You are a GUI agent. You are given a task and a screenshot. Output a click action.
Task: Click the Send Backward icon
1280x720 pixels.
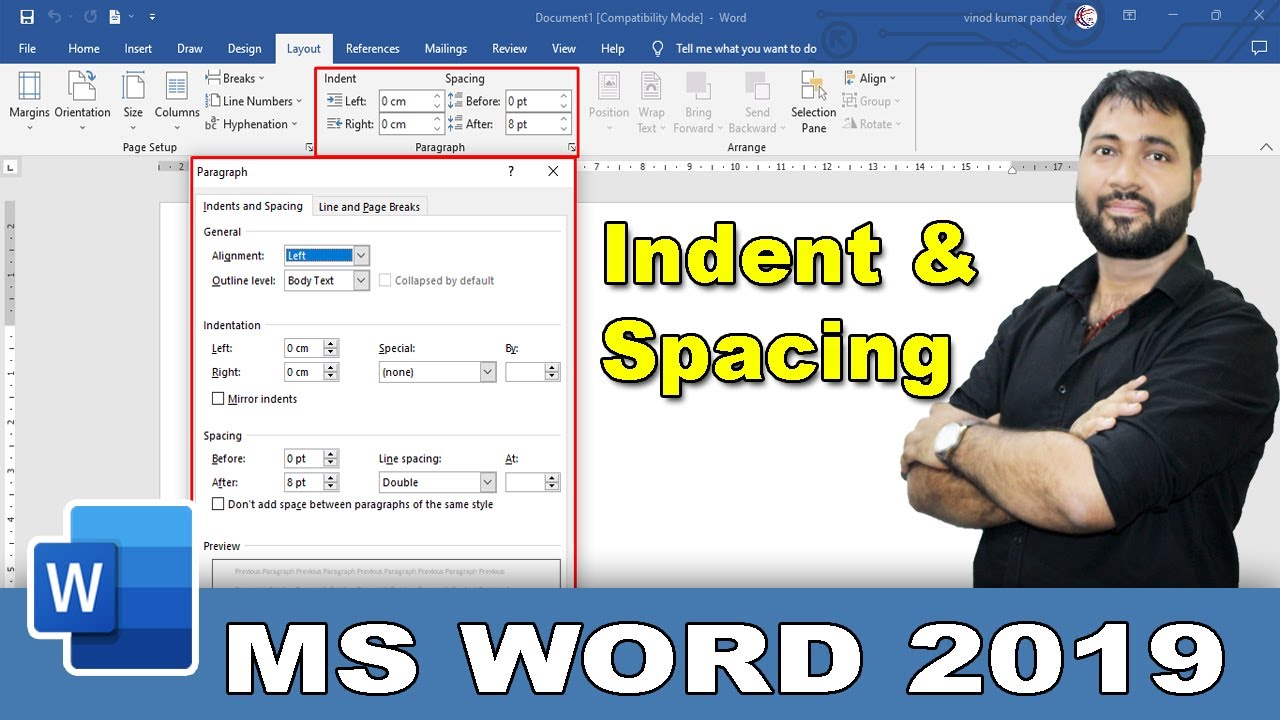pos(757,102)
